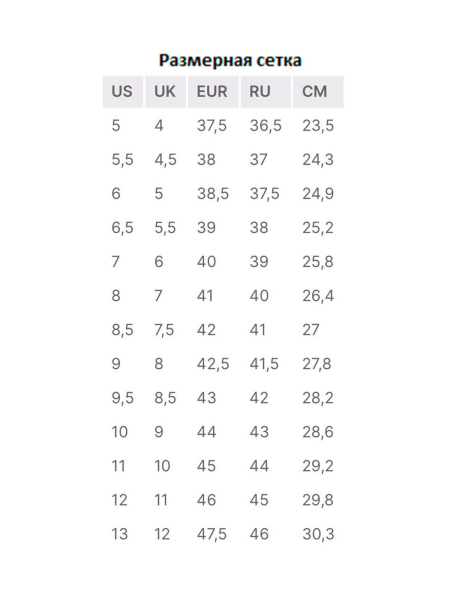This screenshot has height=600, width=450.
Task: Select the 26,4 CM value
Action: click(x=318, y=296)
